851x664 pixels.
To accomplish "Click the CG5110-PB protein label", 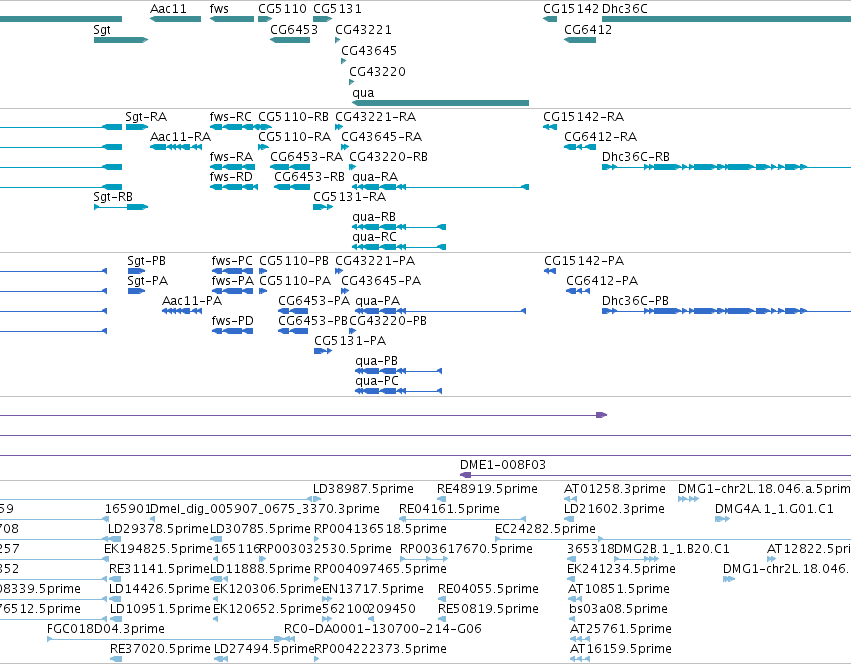I will [x=294, y=261].
